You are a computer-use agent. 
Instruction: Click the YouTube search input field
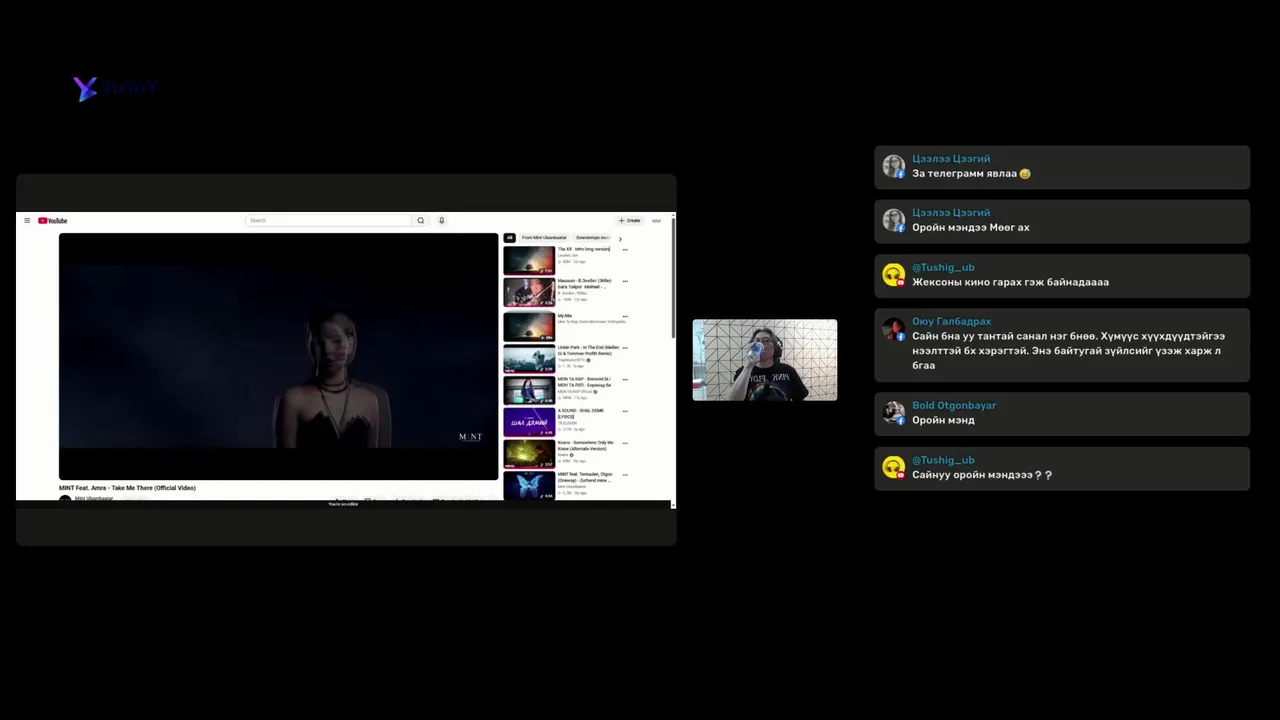pos(328,220)
